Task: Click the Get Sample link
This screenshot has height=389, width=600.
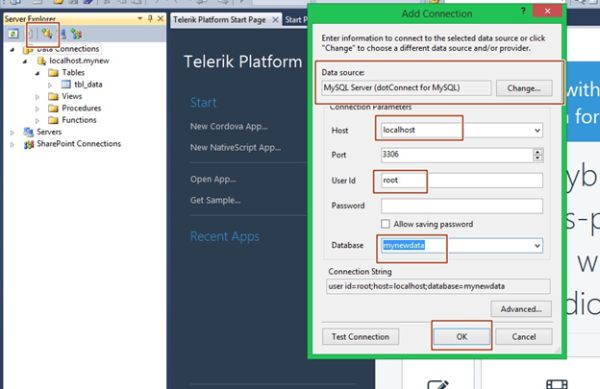Action: coord(215,200)
